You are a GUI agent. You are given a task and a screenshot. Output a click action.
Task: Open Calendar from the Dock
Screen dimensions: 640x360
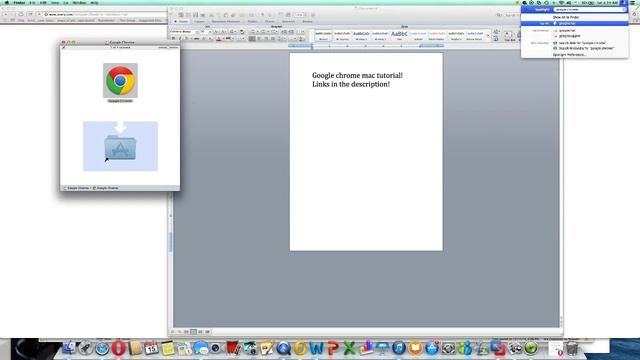[x=151, y=348]
